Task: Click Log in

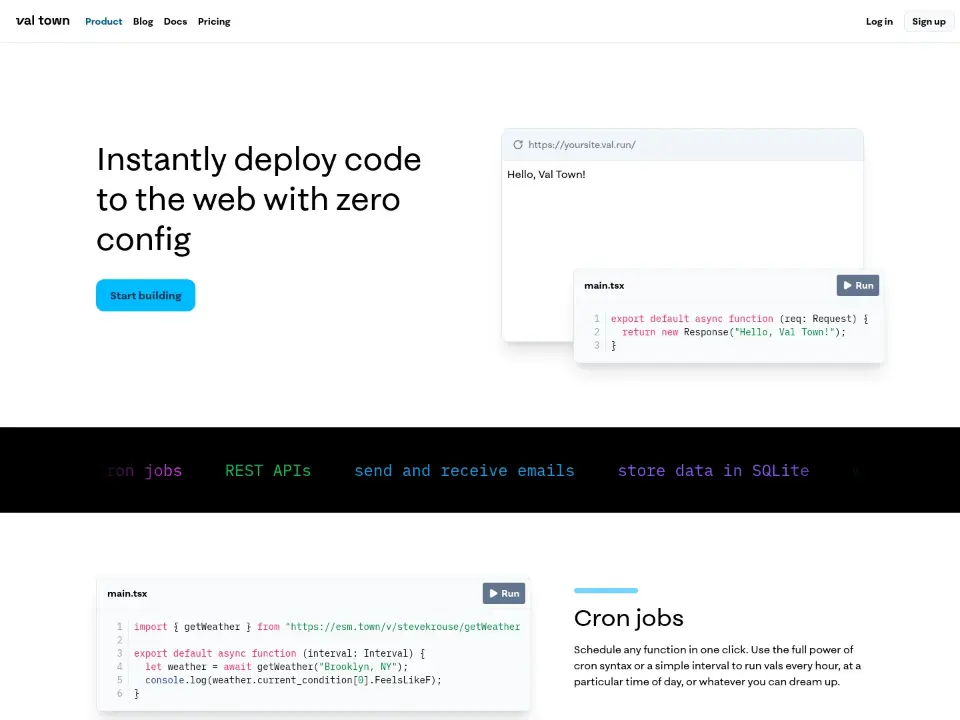Action: (x=879, y=21)
